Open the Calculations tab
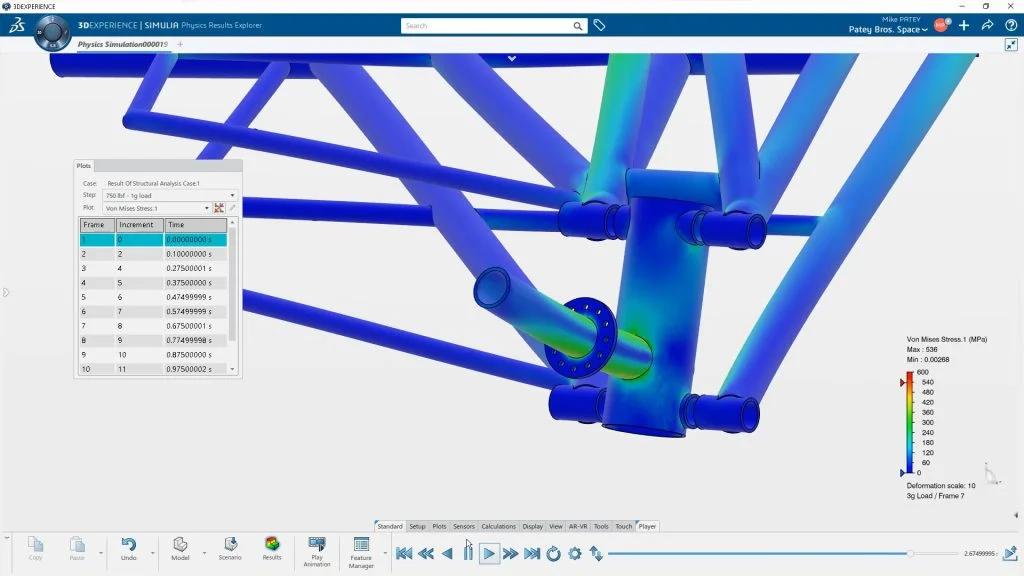 498,526
